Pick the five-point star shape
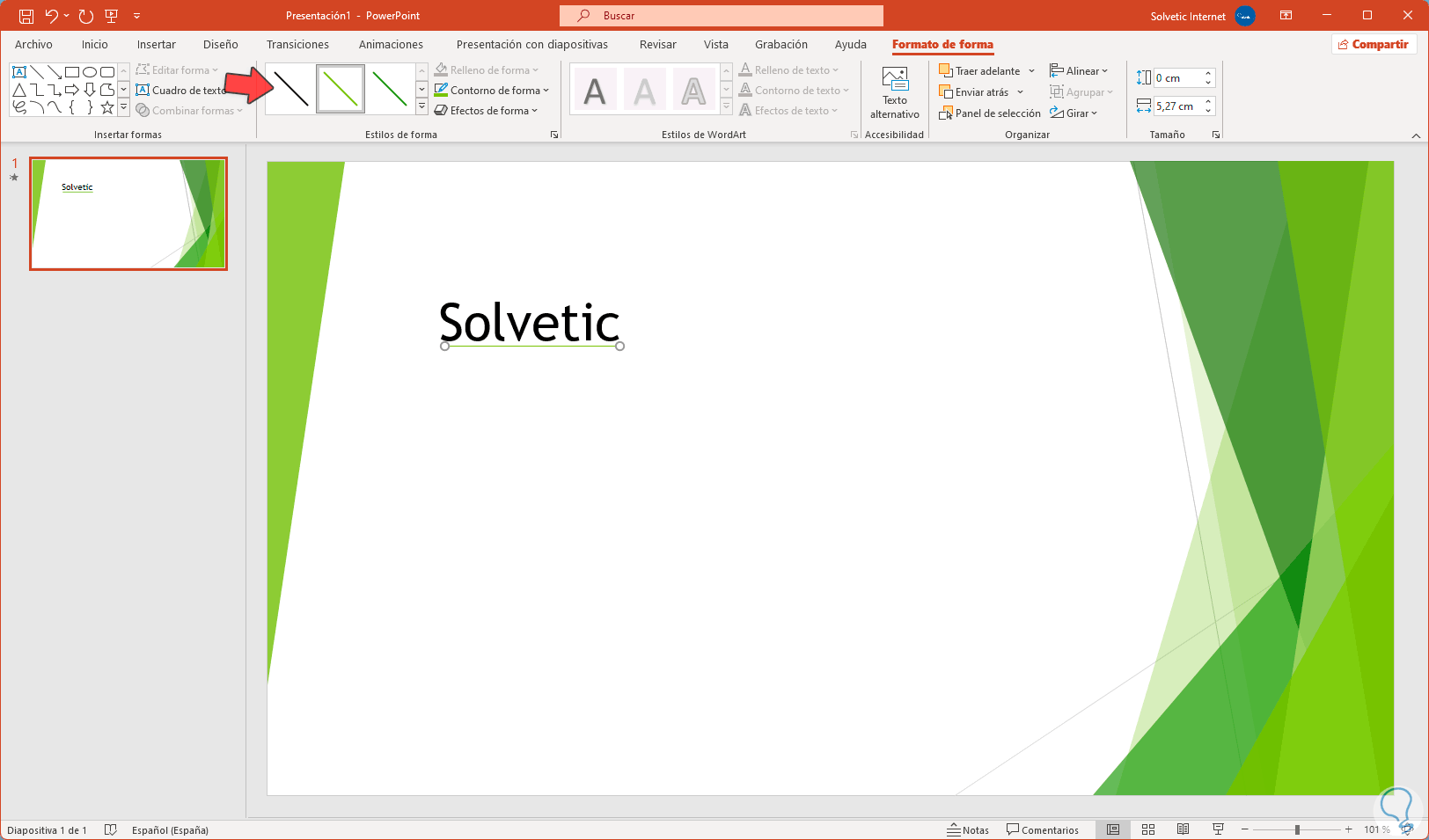This screenshot has height=840, width=1429. pyautogui.click(x=107, y=107)
